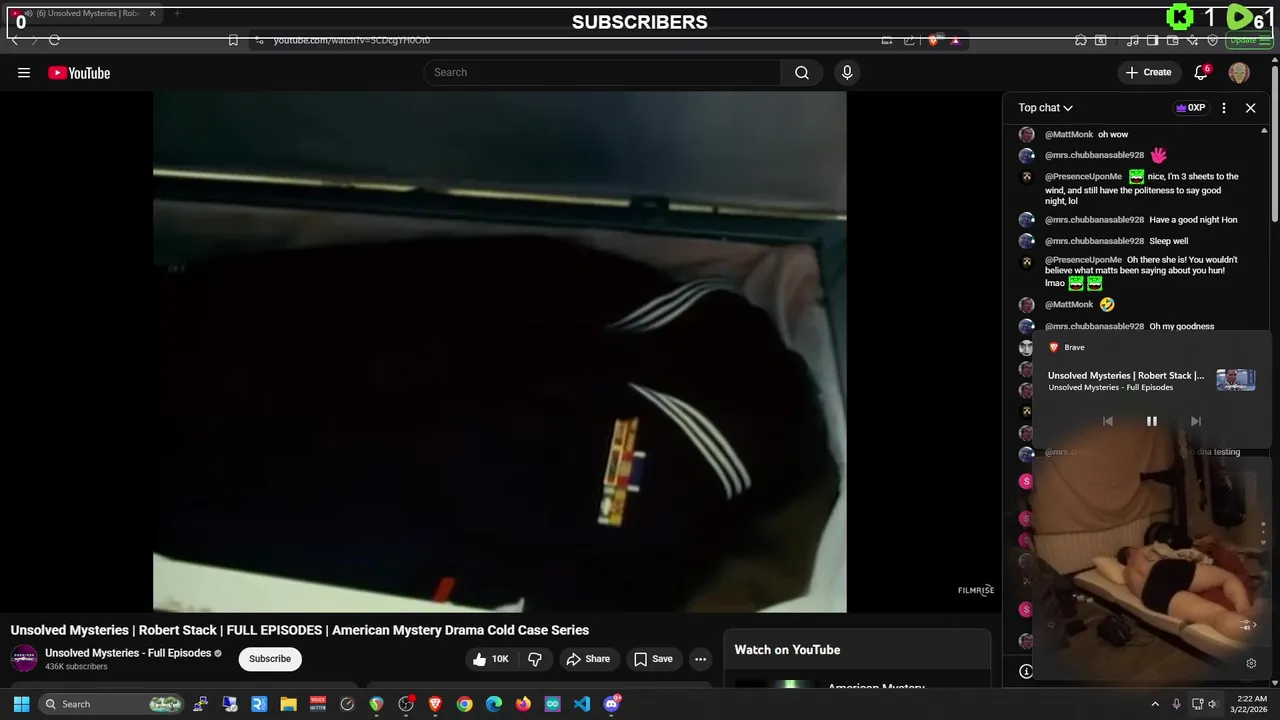Screen dimensions: 1280x720
Task: Click the video title text
Action: point(300,630)
